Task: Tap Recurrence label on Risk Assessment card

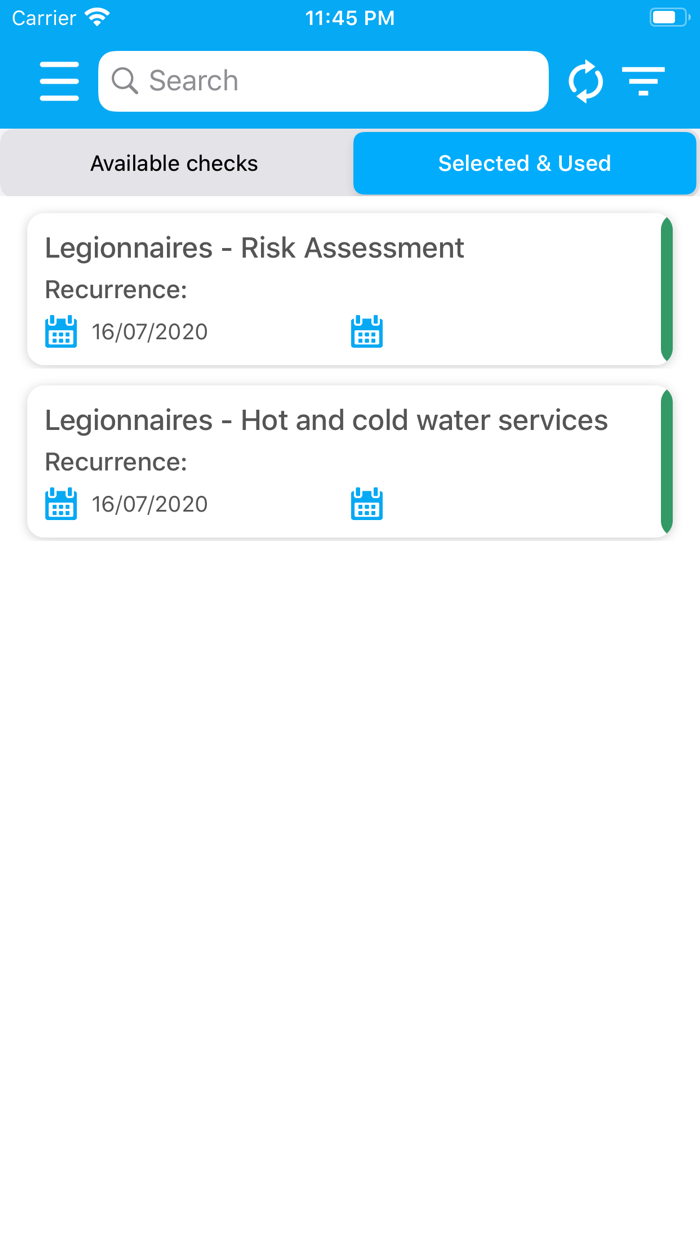Action: pos(116,290)
